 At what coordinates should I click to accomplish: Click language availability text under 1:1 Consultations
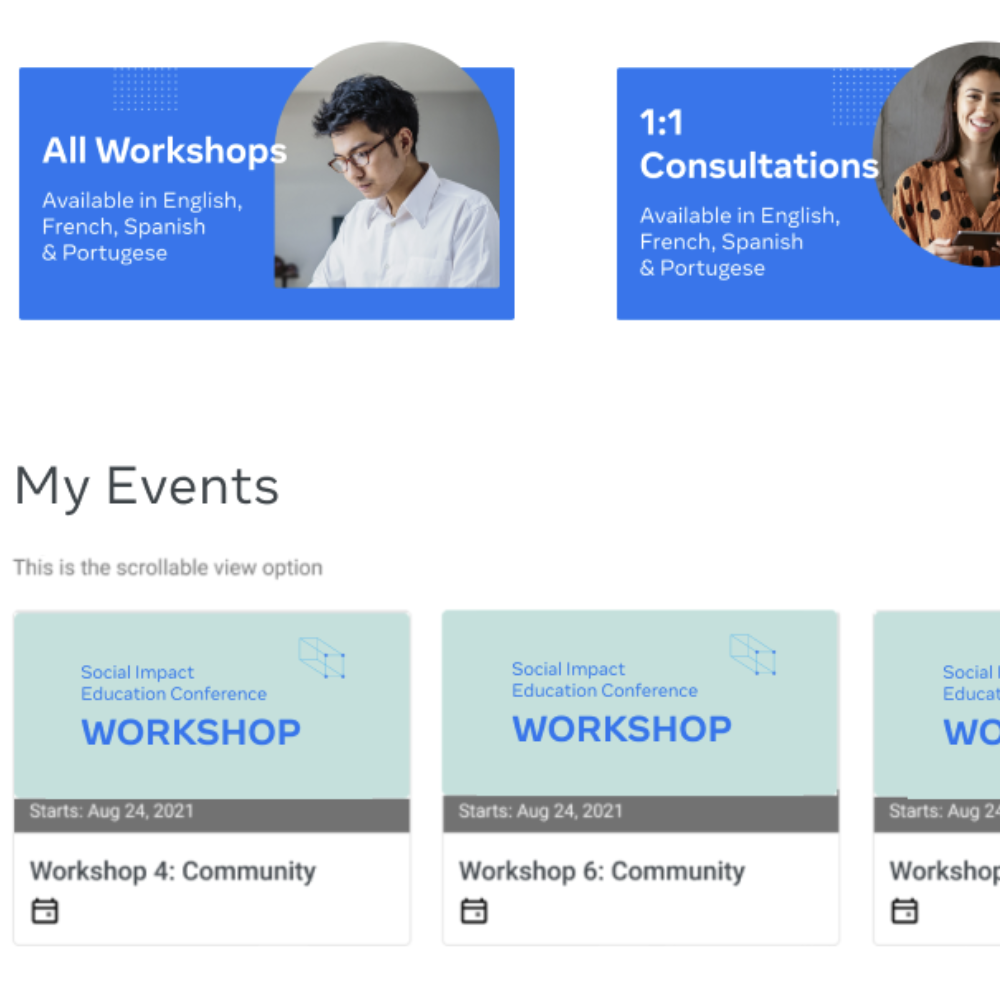point(740,242)
